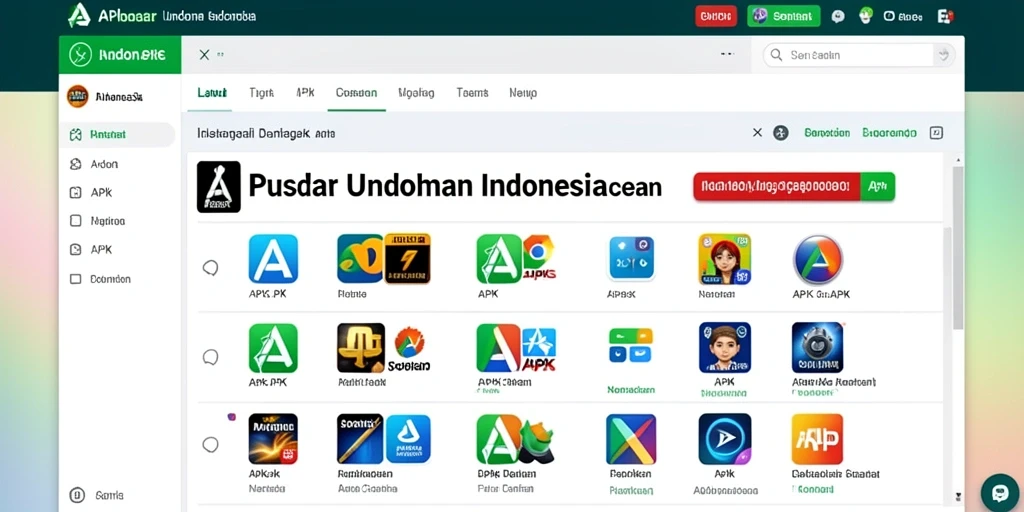Open the Sonoodon link
This screenshot has width=1024, height=512.
827,133
